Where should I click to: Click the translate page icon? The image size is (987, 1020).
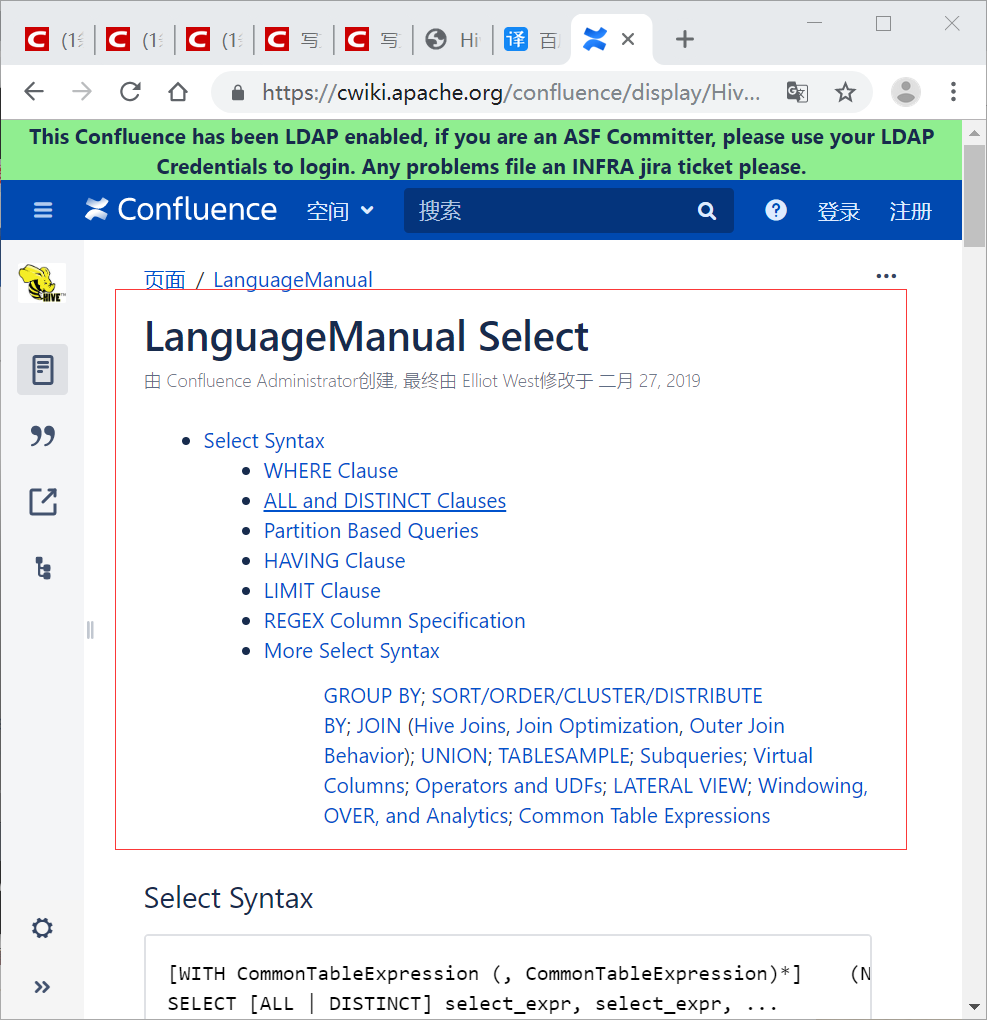coord(798,92)
